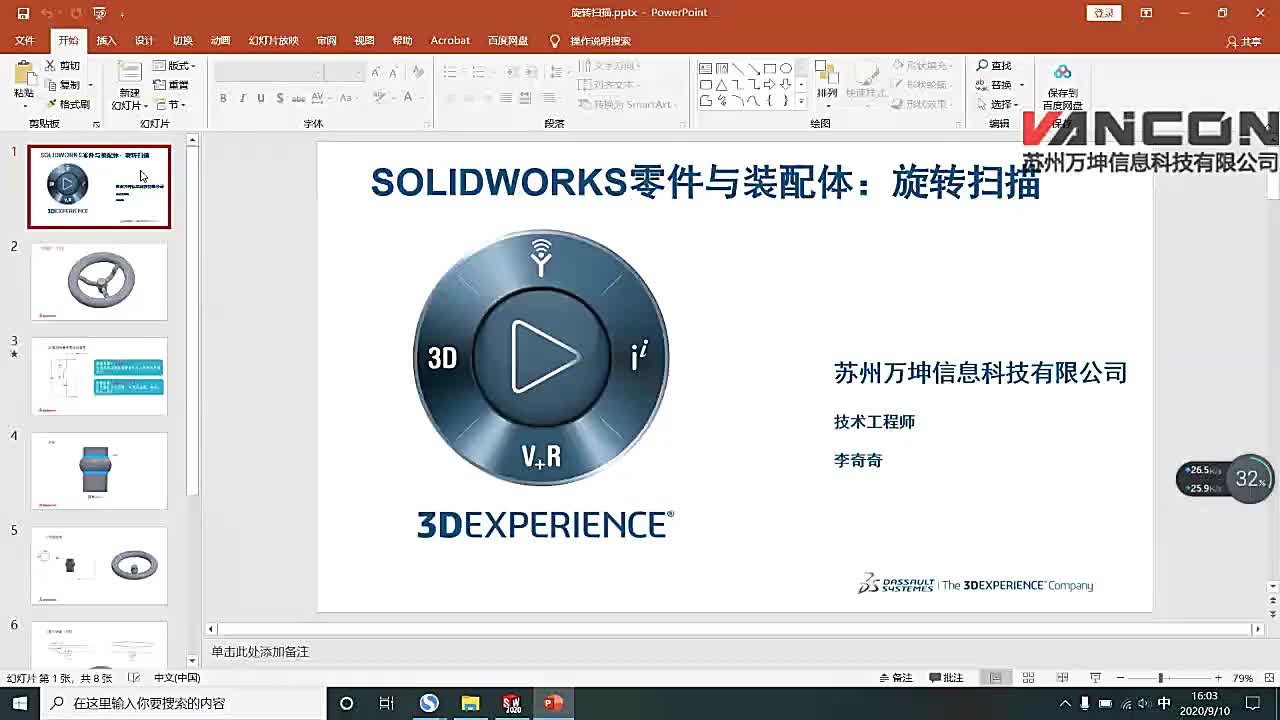Viewport: 1280px width, 720px height.
Task: Click the Save icon in quick access toolbar
Action: (x=23, y=13)
